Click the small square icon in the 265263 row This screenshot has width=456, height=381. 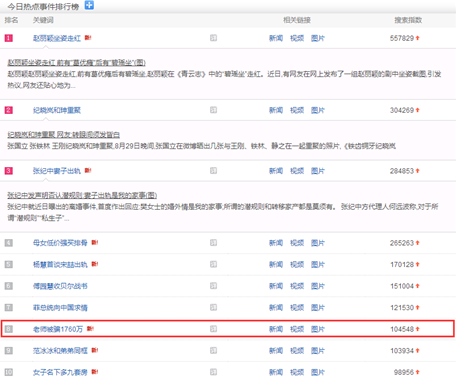(213, 243)
